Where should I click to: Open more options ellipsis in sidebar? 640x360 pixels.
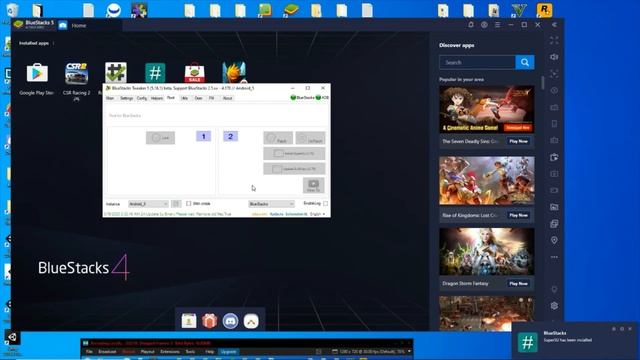point(554,257)
